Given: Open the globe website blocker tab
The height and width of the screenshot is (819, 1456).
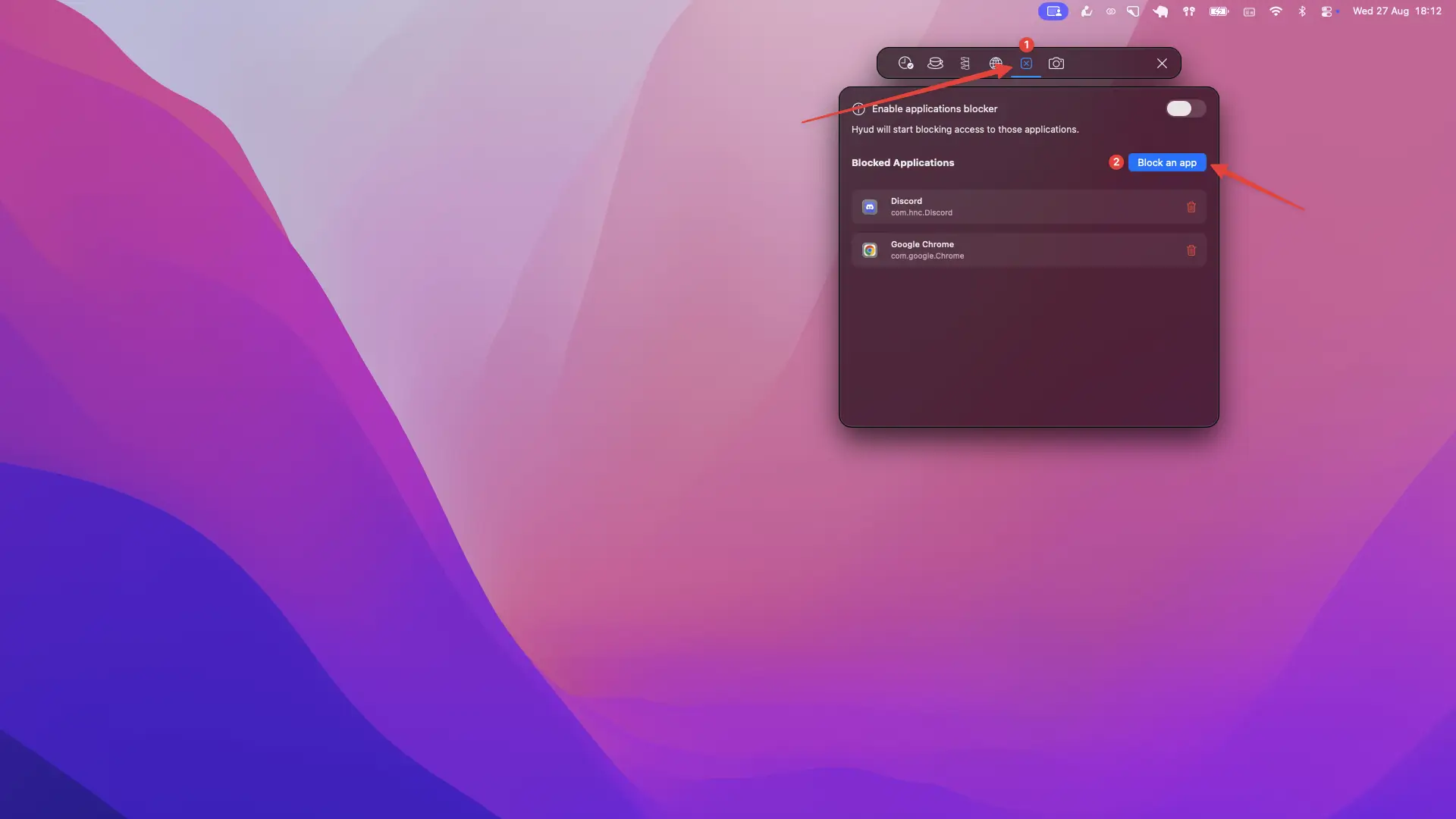Looking at the screenshot, I should [996, 63].
